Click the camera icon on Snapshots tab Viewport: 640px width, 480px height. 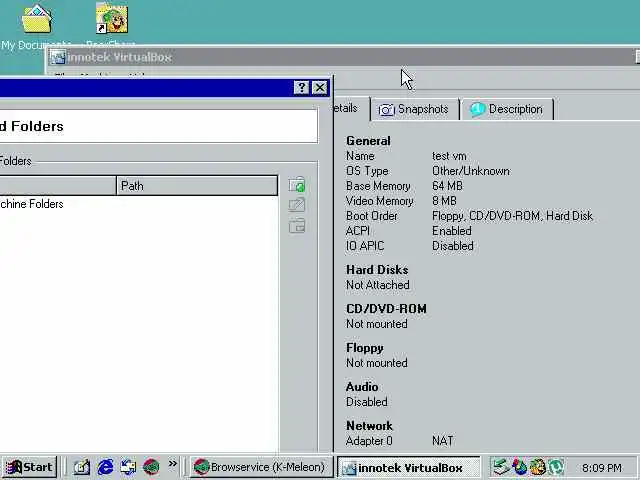pos(386,110)
